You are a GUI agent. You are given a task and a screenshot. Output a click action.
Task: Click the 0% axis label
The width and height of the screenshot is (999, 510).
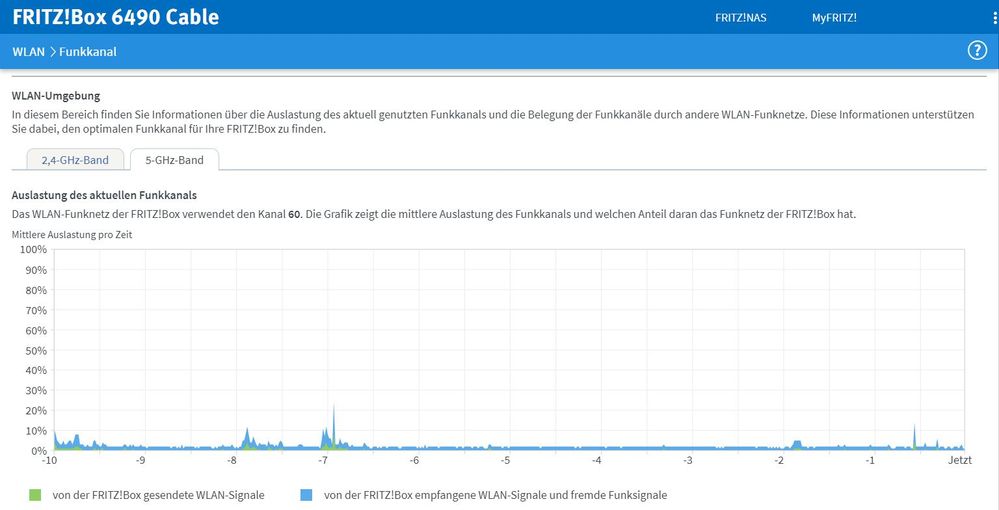[x=39, y=451]
